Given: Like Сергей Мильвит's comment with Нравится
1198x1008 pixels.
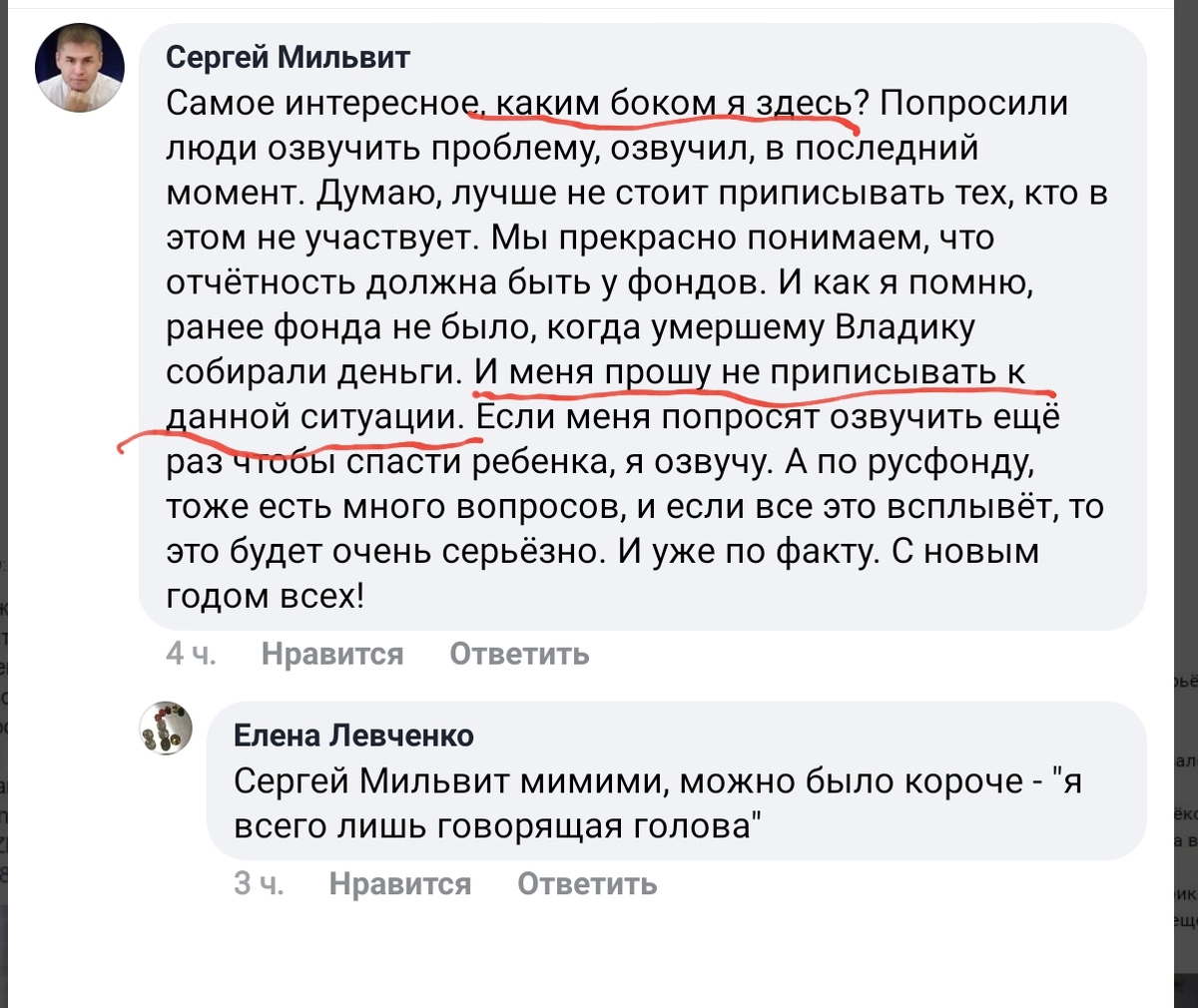Looking at the screenshot, I should pyautogui.click(x=332, y=654).
